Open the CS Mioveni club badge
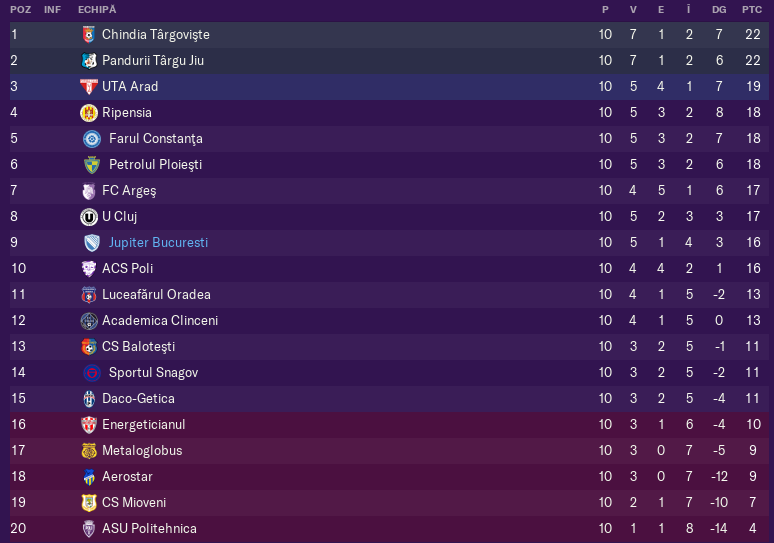The image size is (774, 543). [89, 503]
